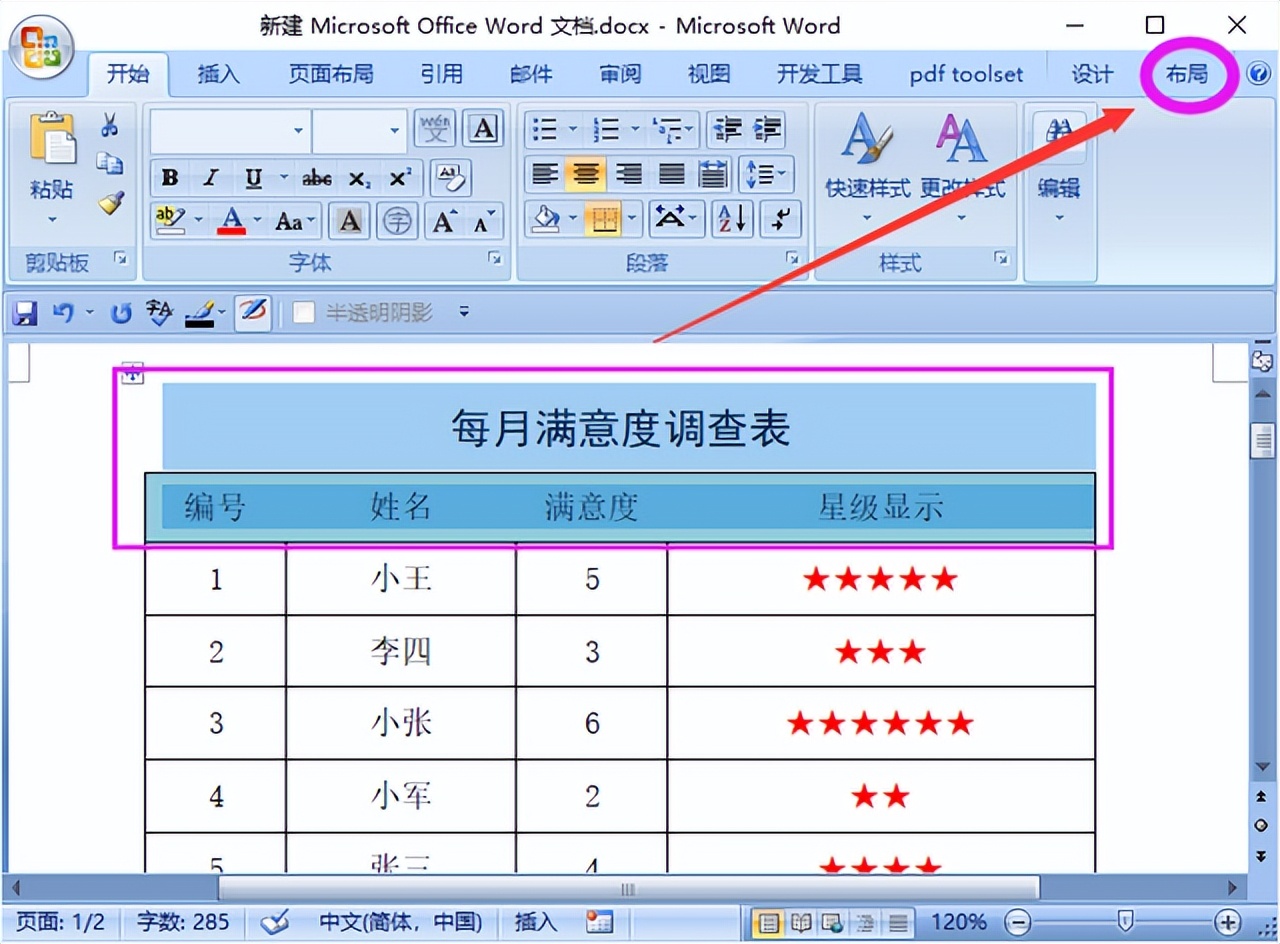The height and width of the screenshot is (944, 1280).
Task: Run the spelling and grammar check icon
Action: coord(159,314)
